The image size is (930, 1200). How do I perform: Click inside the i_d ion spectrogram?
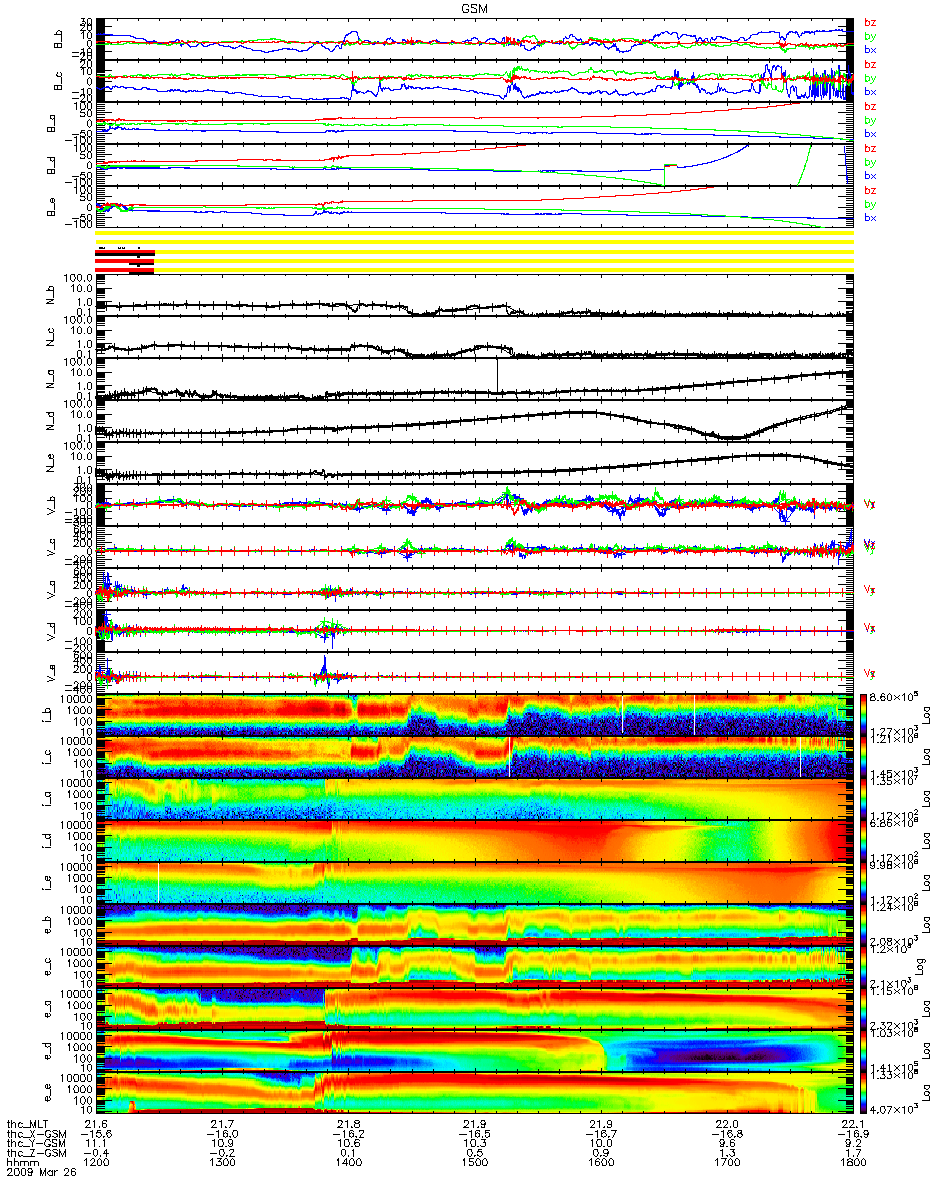(476, 839)
